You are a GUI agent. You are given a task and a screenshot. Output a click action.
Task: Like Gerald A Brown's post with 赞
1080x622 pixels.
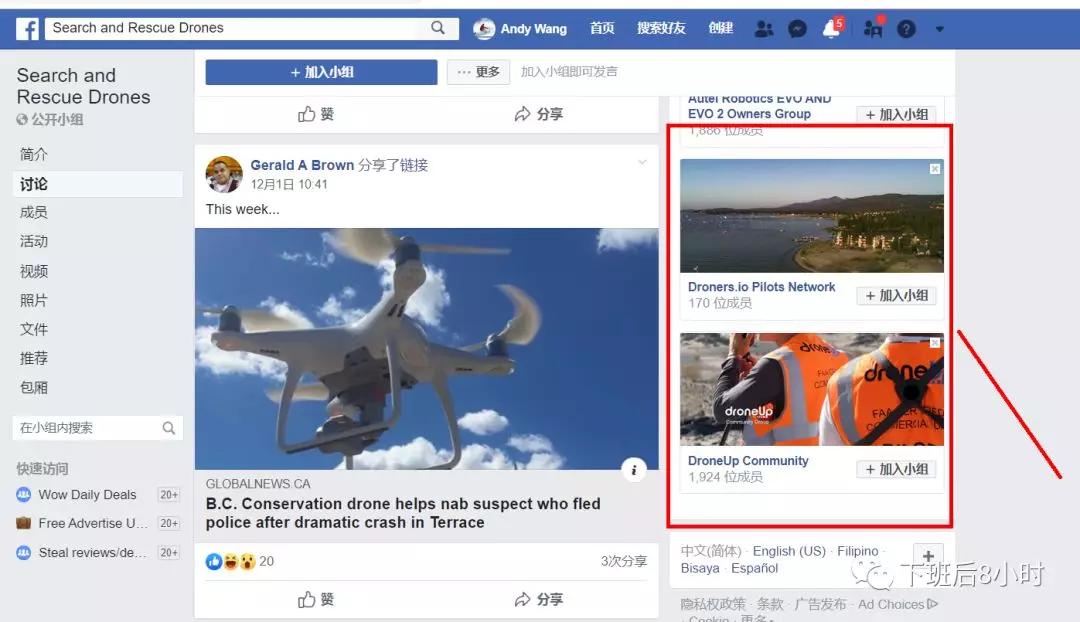316,599
